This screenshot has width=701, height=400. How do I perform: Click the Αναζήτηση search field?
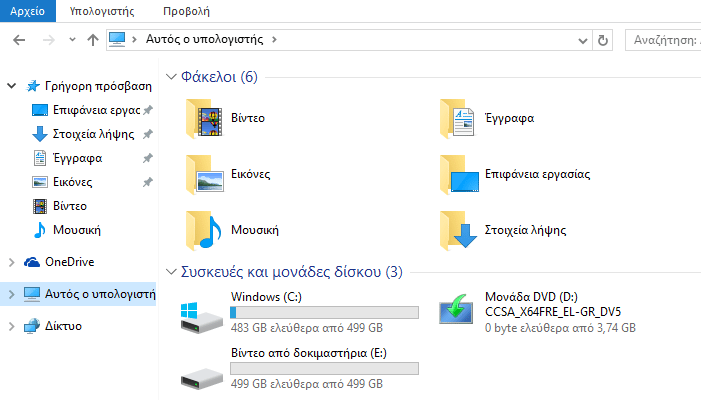click(x=663, y=40)
